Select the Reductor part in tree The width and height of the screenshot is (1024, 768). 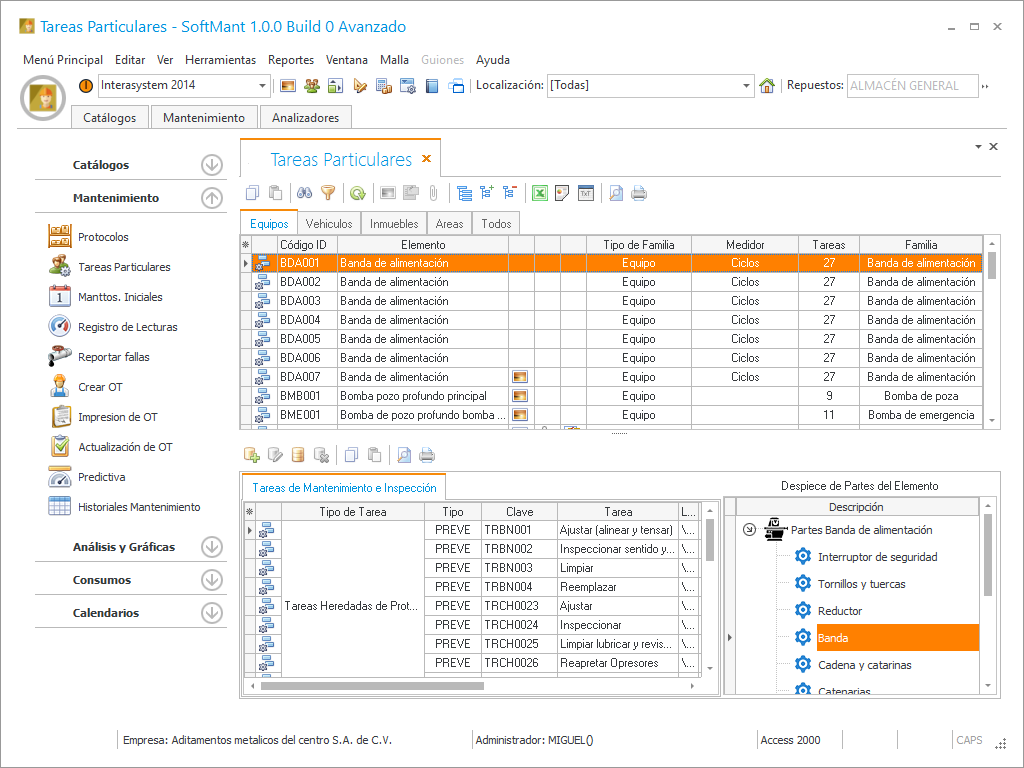point(839,611)
